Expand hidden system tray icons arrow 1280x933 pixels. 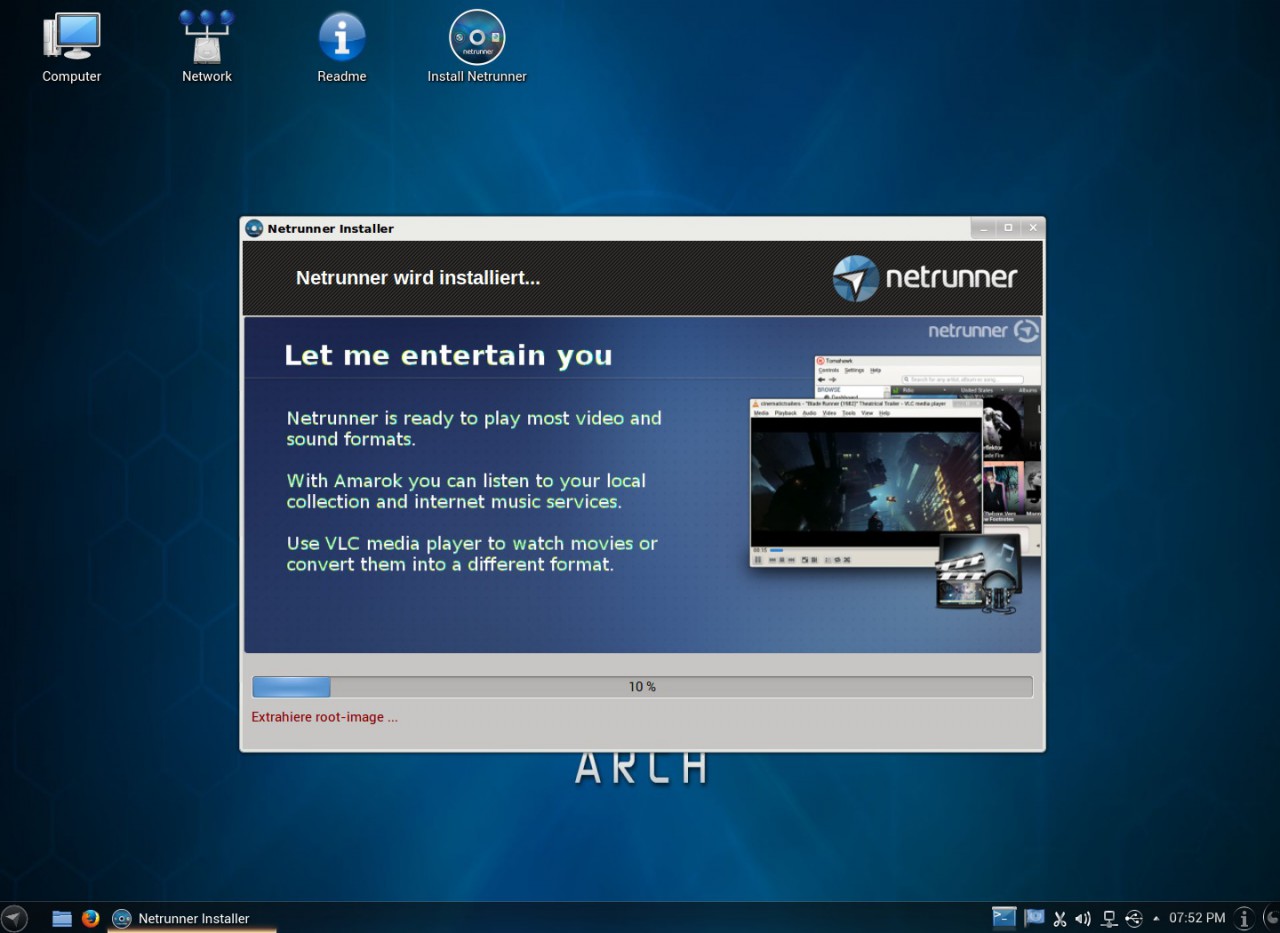pyautogui.click(x=1156, y=918)
